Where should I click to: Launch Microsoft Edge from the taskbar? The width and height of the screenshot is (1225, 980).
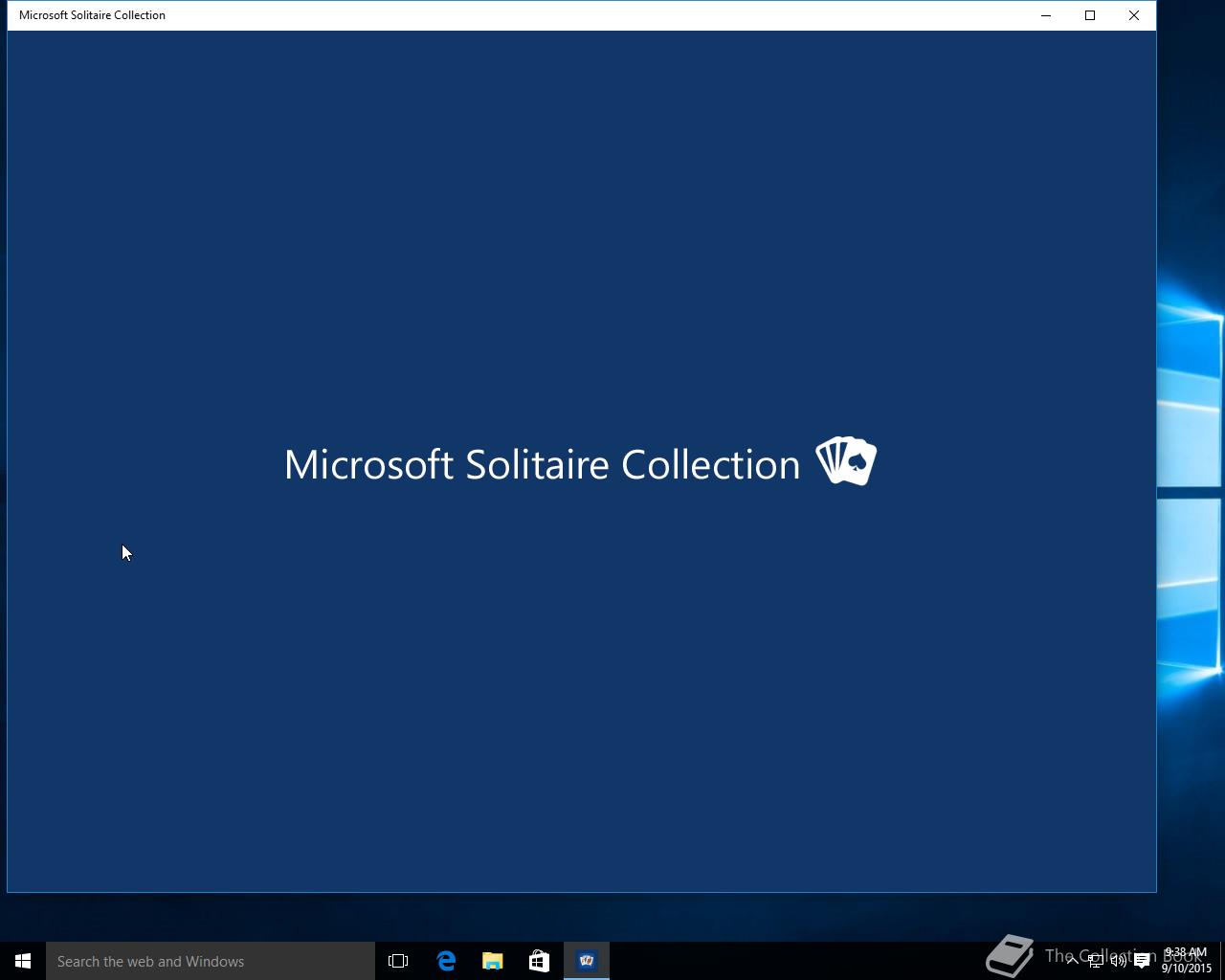446,961
